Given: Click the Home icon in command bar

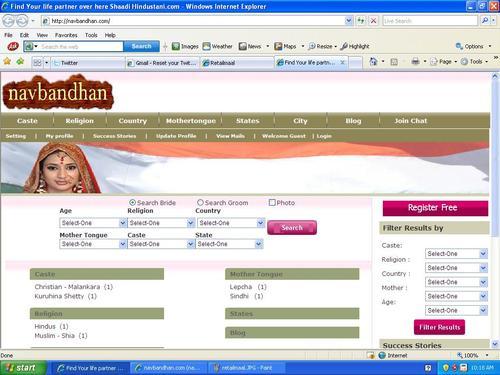Looking at the screenshot, I should 373,61.
